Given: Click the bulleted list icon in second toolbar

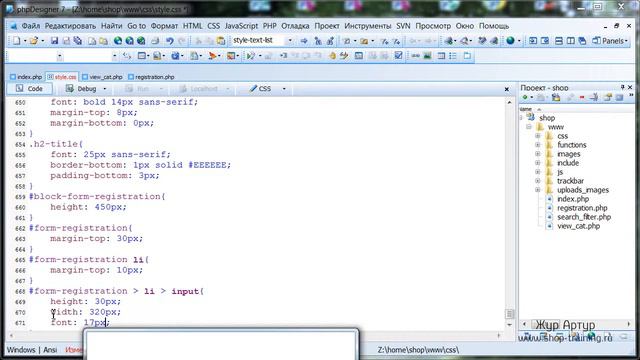Looking at the screenshot, I should pos(453,56).
